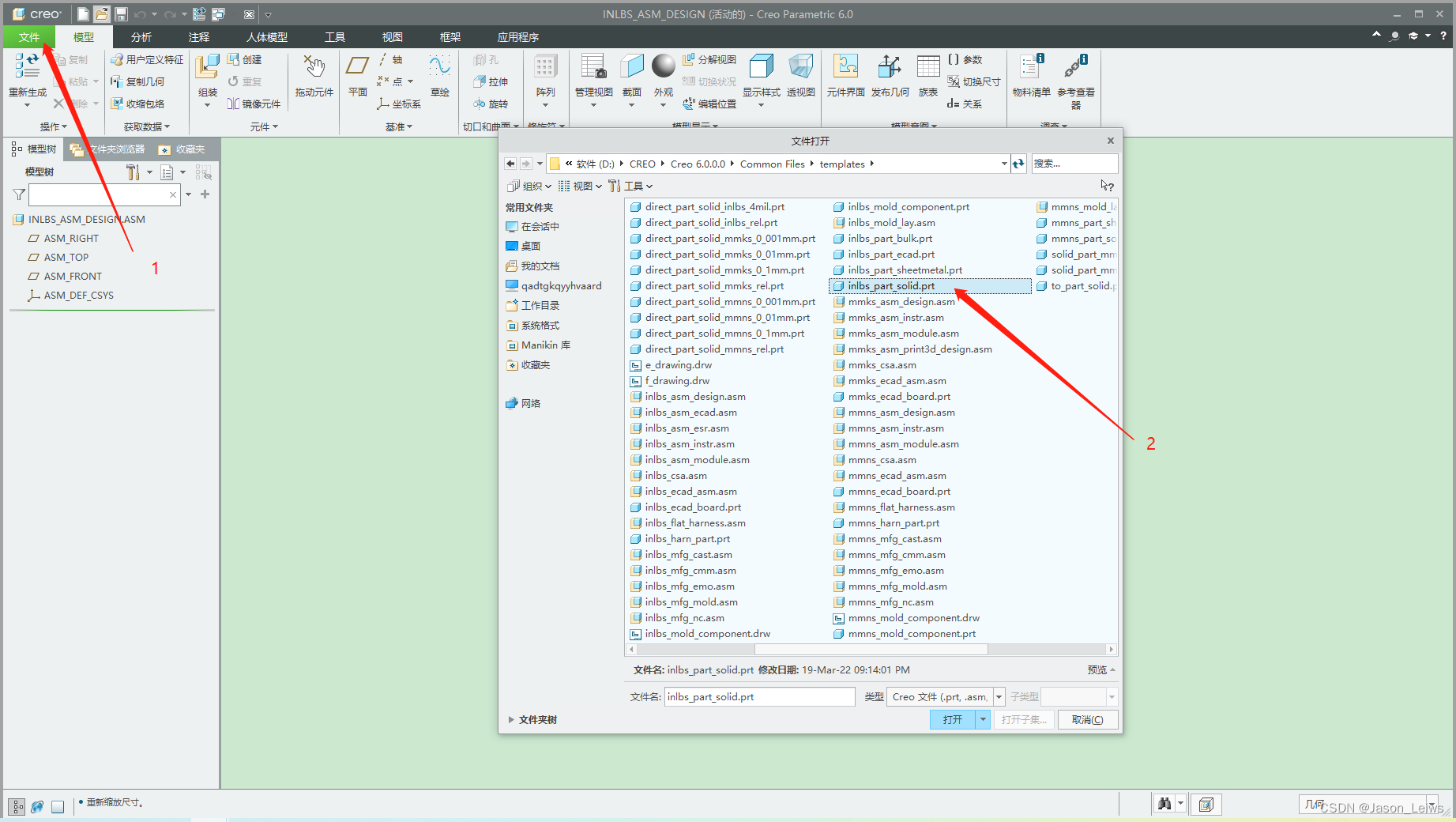Click the 参数 parameters icon
The image size is (1456, 822).
tap(954, 59)
